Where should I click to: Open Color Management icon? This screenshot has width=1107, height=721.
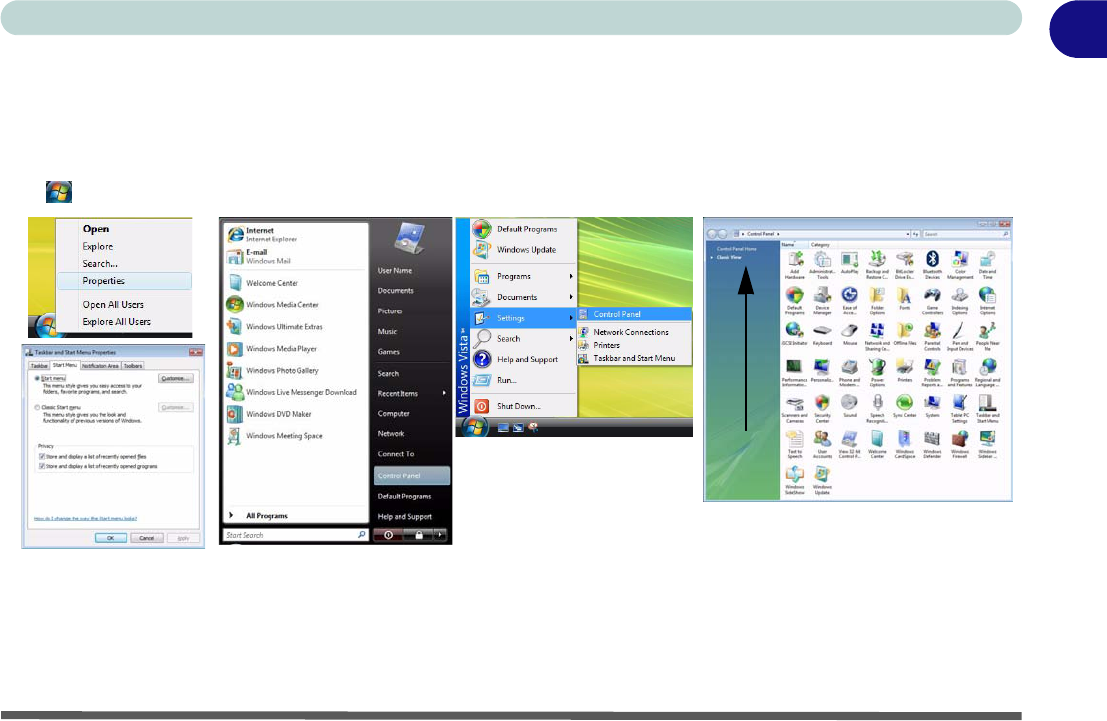tap(959, 265)
